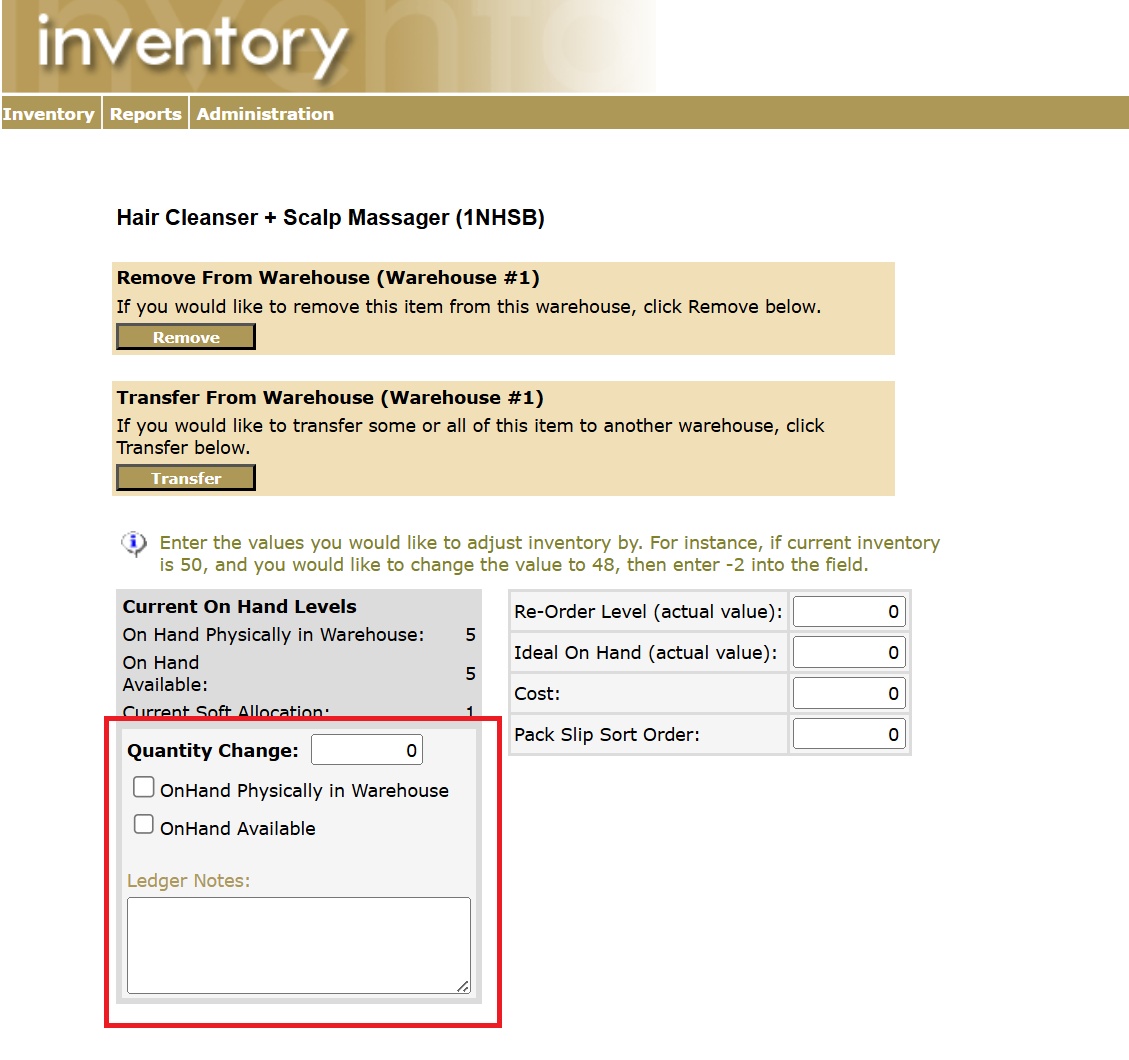Check the OnHand Physically in Warehouse checkbox

(x=143, y=787)
